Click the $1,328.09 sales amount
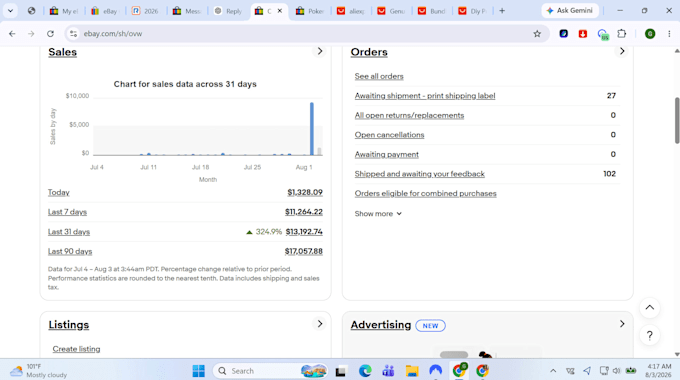 click(x=305, y=193)
